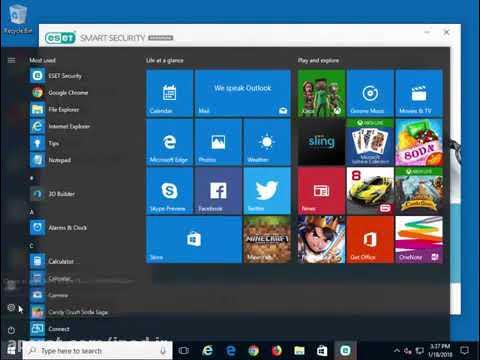Image resolution: width=480 pixels, height=360 pixels.
Task: Expand the Start menu hamburger button
Action: [x=11, y=60]
